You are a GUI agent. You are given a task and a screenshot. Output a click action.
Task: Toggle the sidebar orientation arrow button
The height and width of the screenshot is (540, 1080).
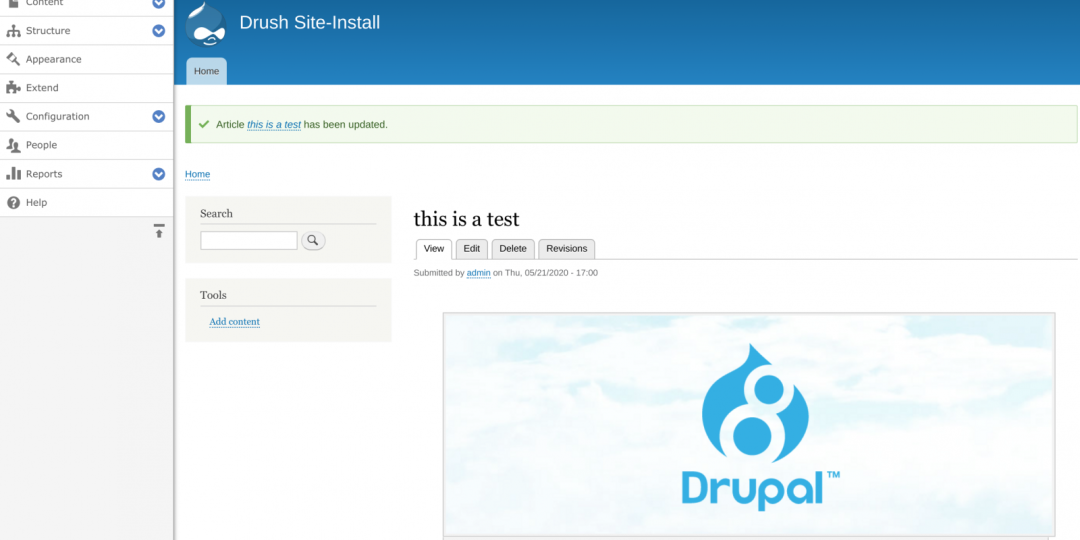(158, 231)
